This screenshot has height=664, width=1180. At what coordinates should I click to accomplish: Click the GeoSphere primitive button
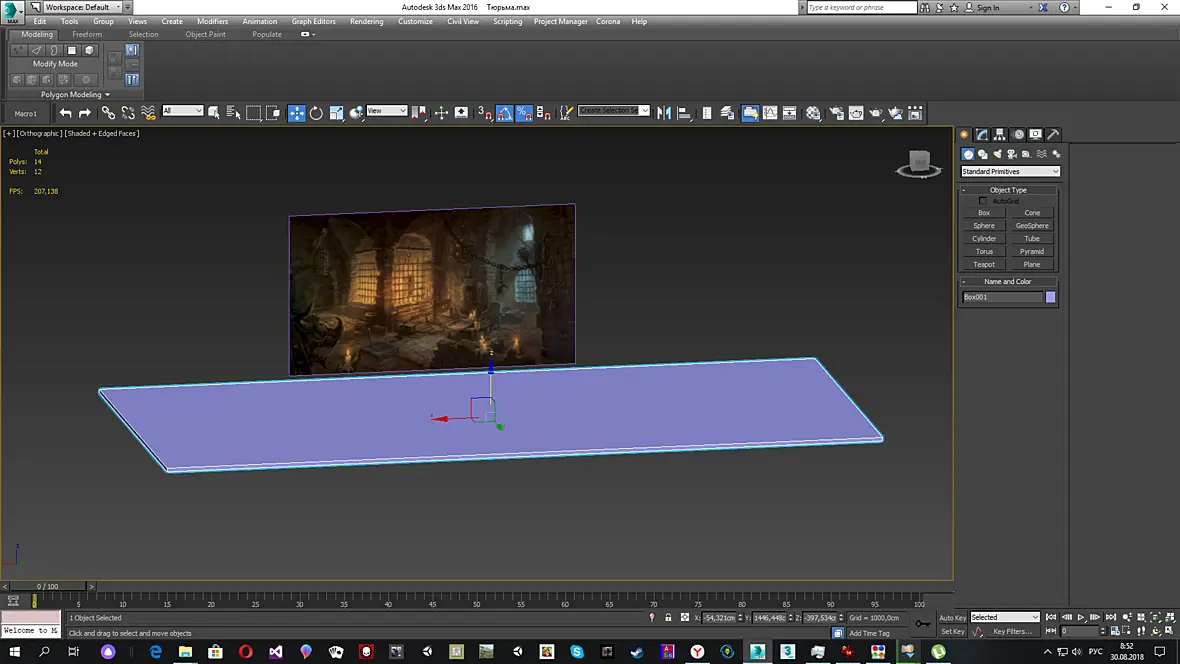[1032, 226]
